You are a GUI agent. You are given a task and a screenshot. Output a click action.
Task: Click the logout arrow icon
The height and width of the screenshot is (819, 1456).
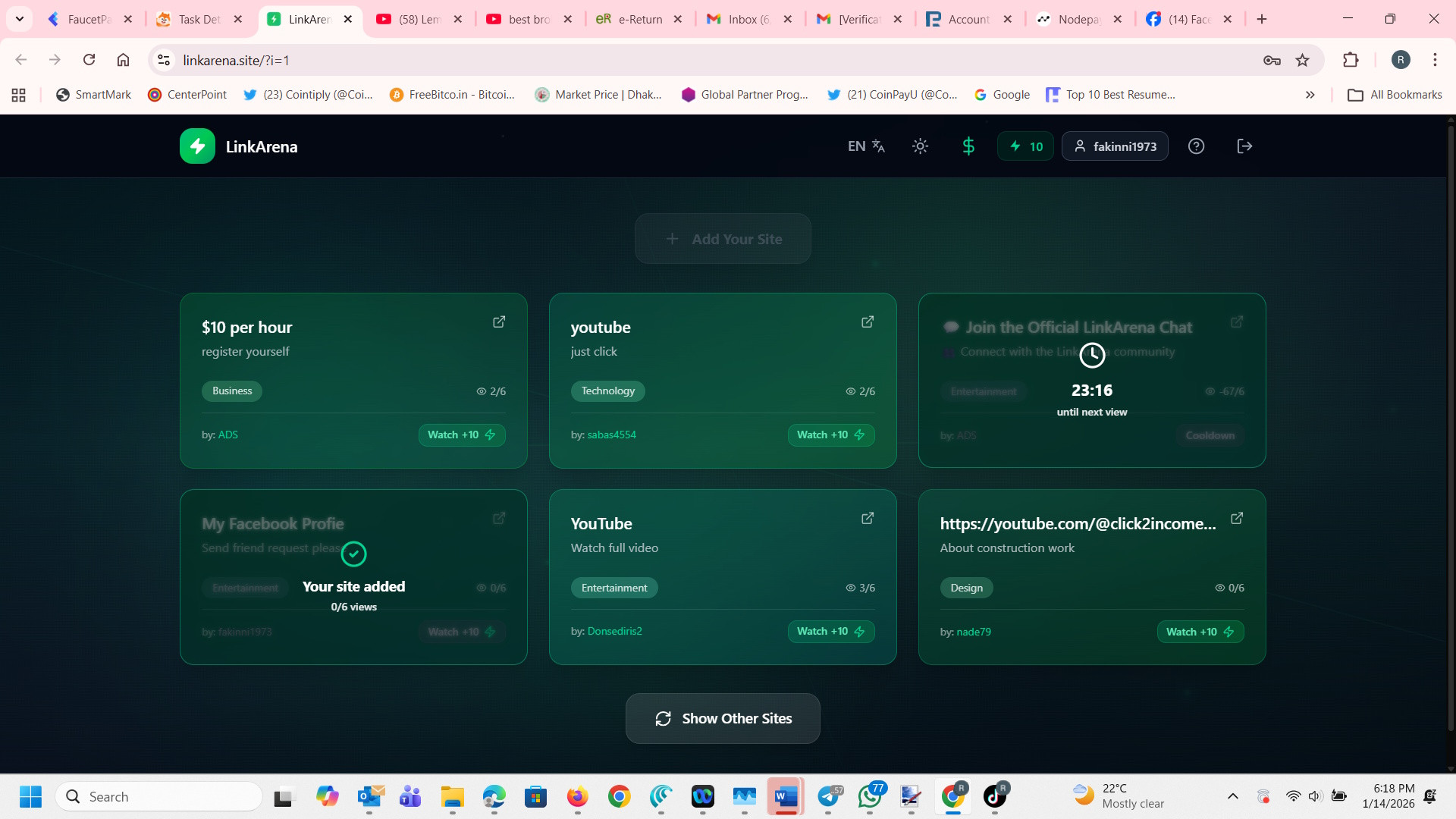(x=1244, y=146)
